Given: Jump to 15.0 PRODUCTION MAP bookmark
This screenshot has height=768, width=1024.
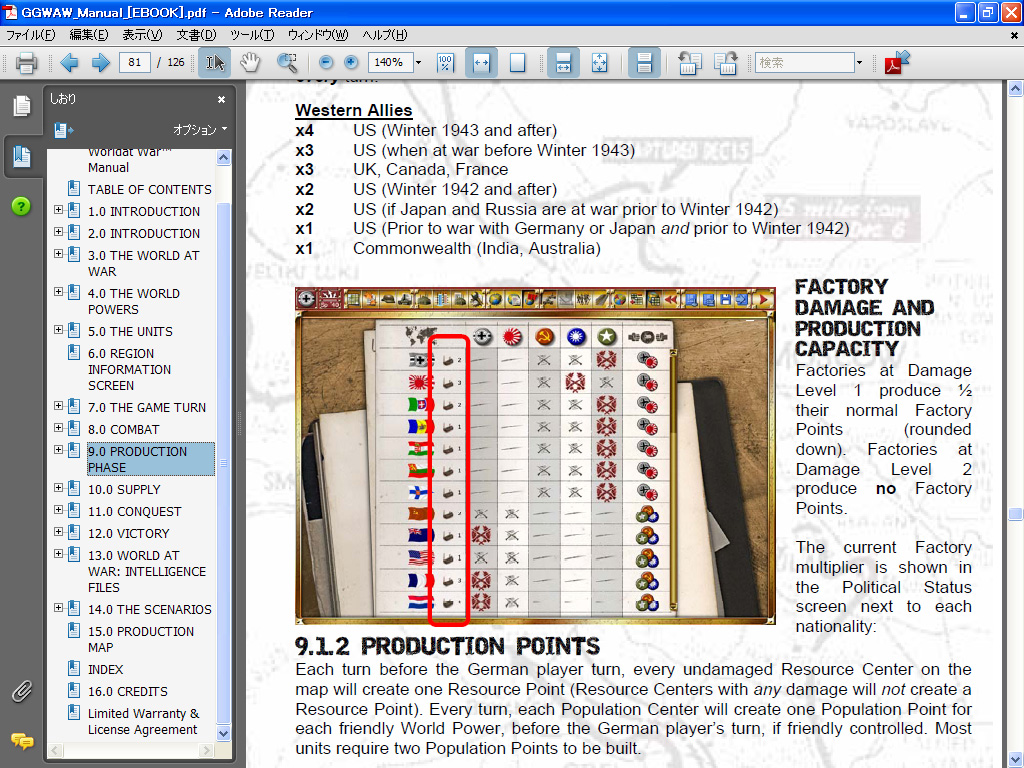Looking at the screenshot, I should pyautogui.click(x=141, y=639).
